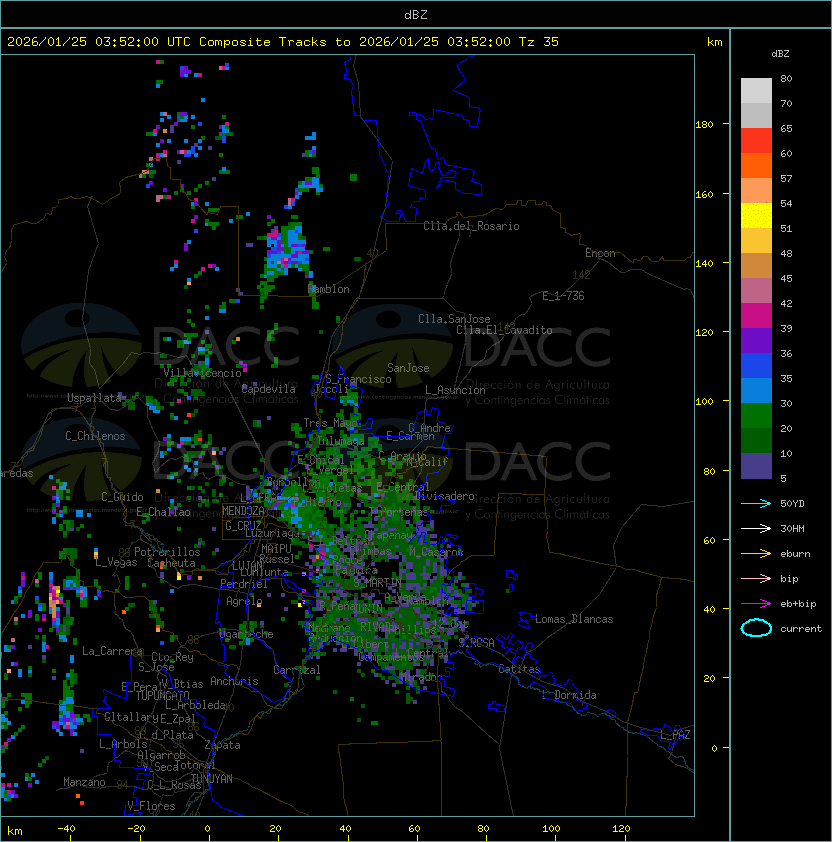832x842 pixels.
Task: Pick the bright yellow 51-54 dBZ band
Action: click(x=756, y=216)
